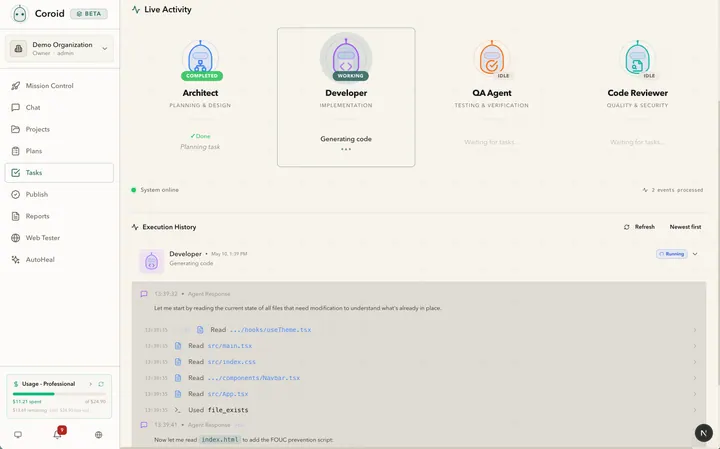Click the terminal icon beside file_exists
The image size is (720, 449).
click(x=178, y=410)
